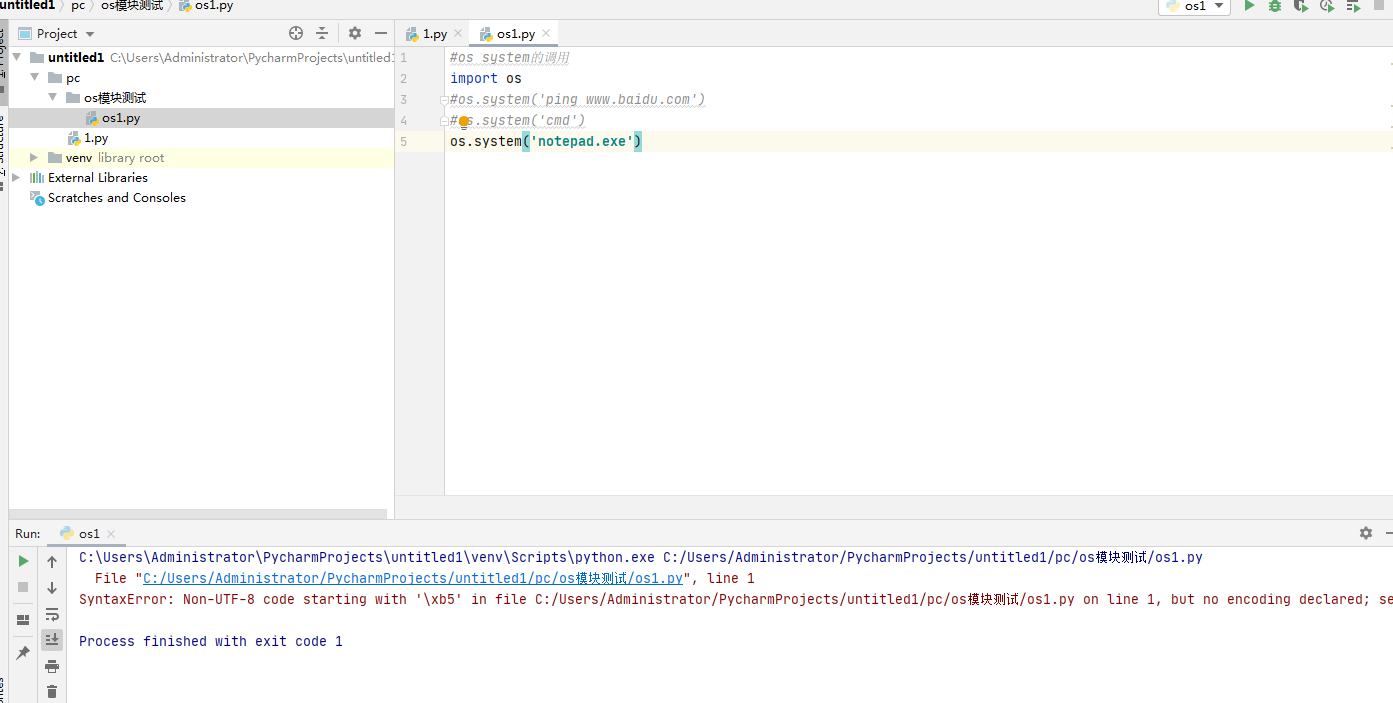The width and height of the screenshot is (1393, 703).
Task: Expand the venv library root
Action: pyautogui.click(x=35, y=158)
